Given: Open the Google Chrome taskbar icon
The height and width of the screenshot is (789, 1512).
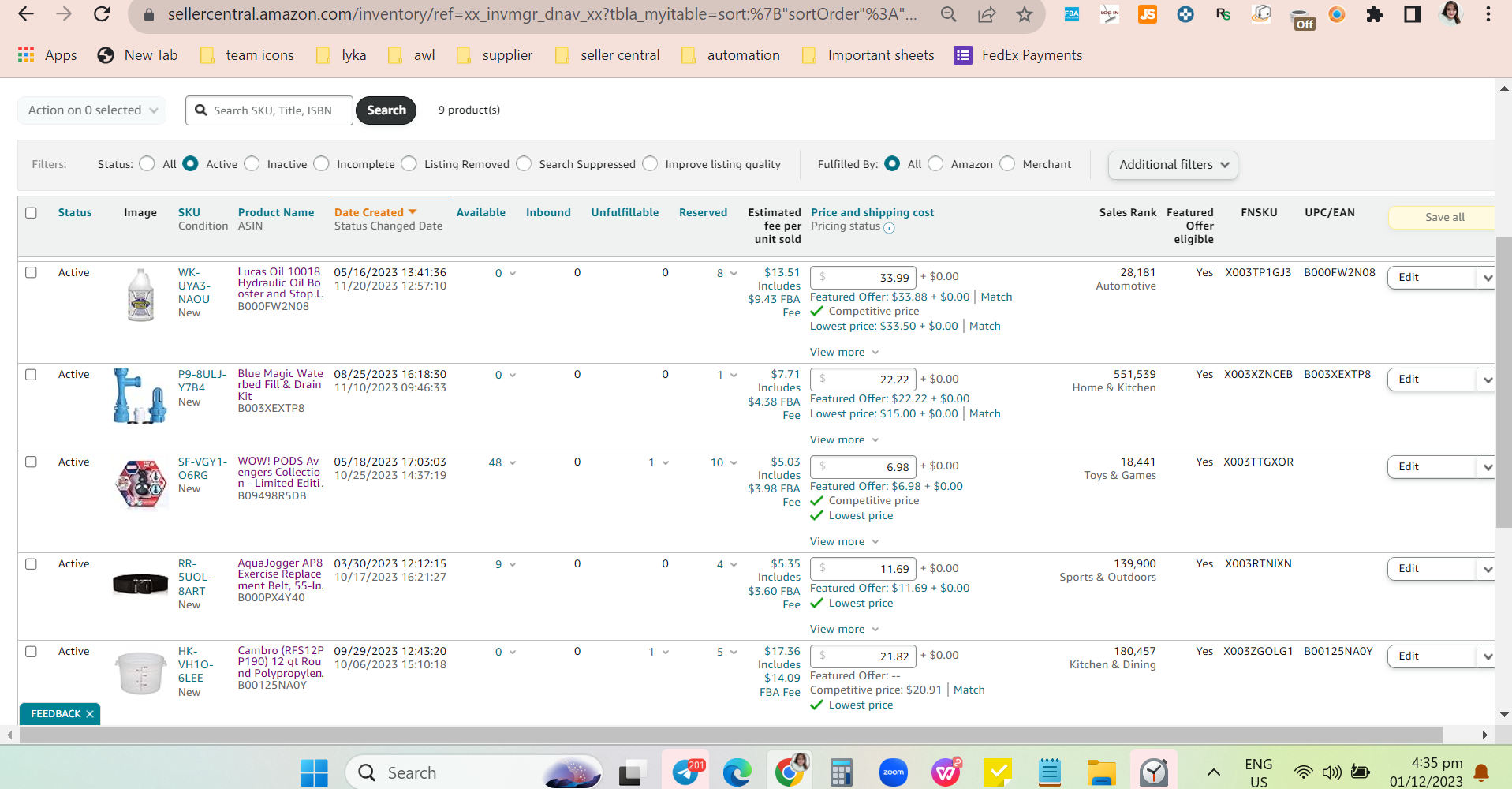Looking at the screenshot, I should click(790, 771).
